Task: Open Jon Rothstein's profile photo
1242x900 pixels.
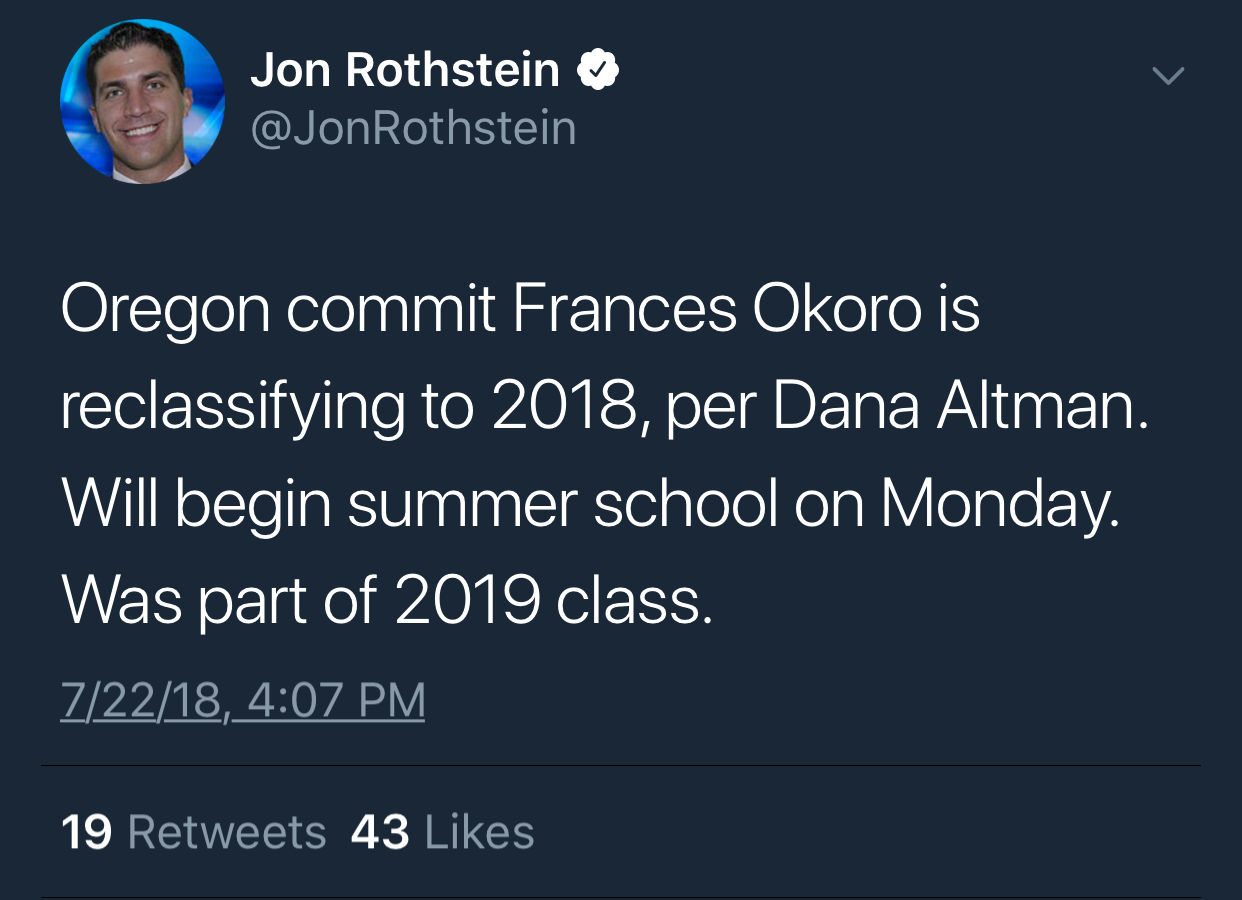Action: click(x=142, y=100)
